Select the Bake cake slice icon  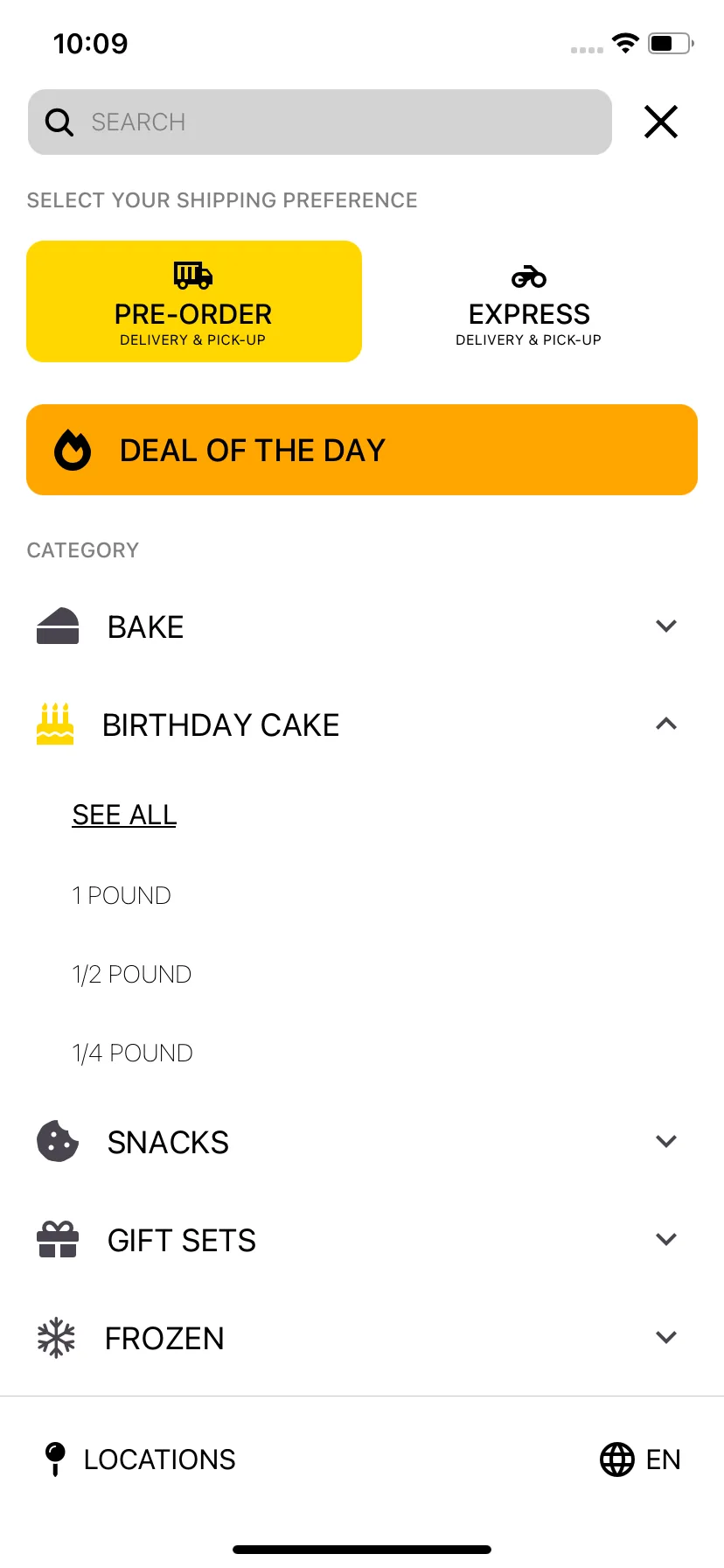pyautogui.click(x=58, y=626)
